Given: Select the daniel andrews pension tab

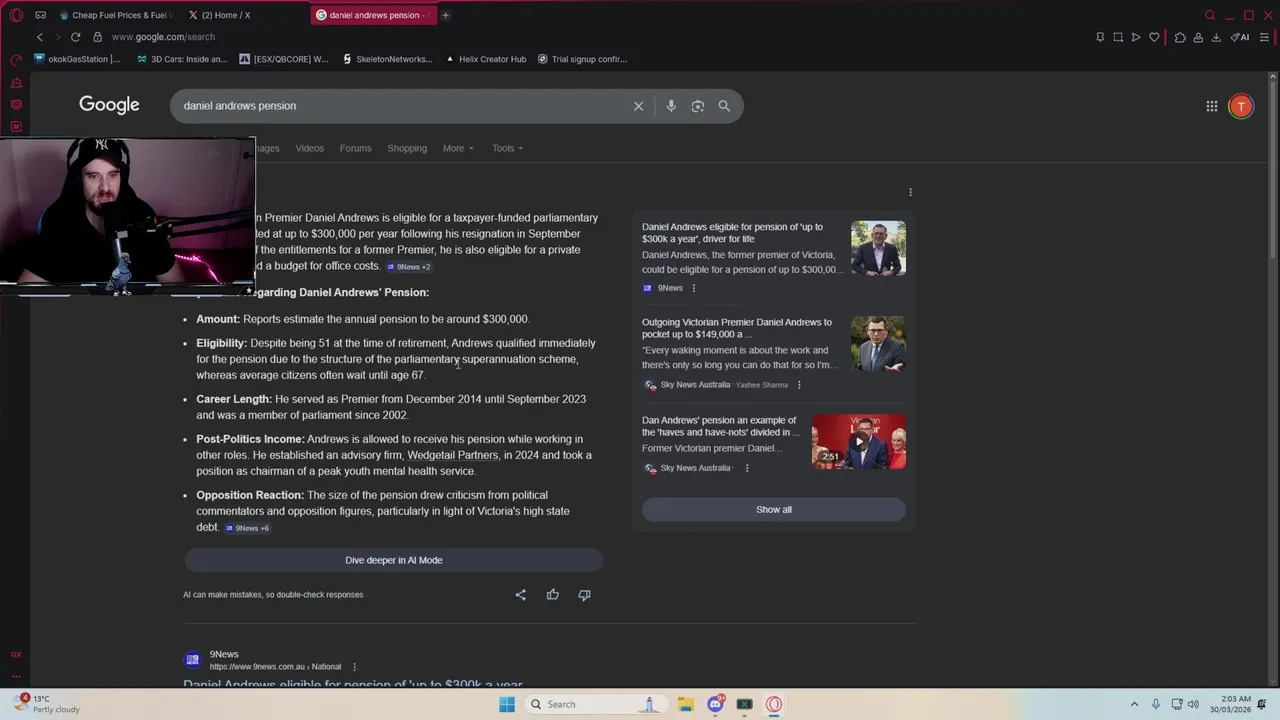Looking at the screenshot, I should point(372,15).
